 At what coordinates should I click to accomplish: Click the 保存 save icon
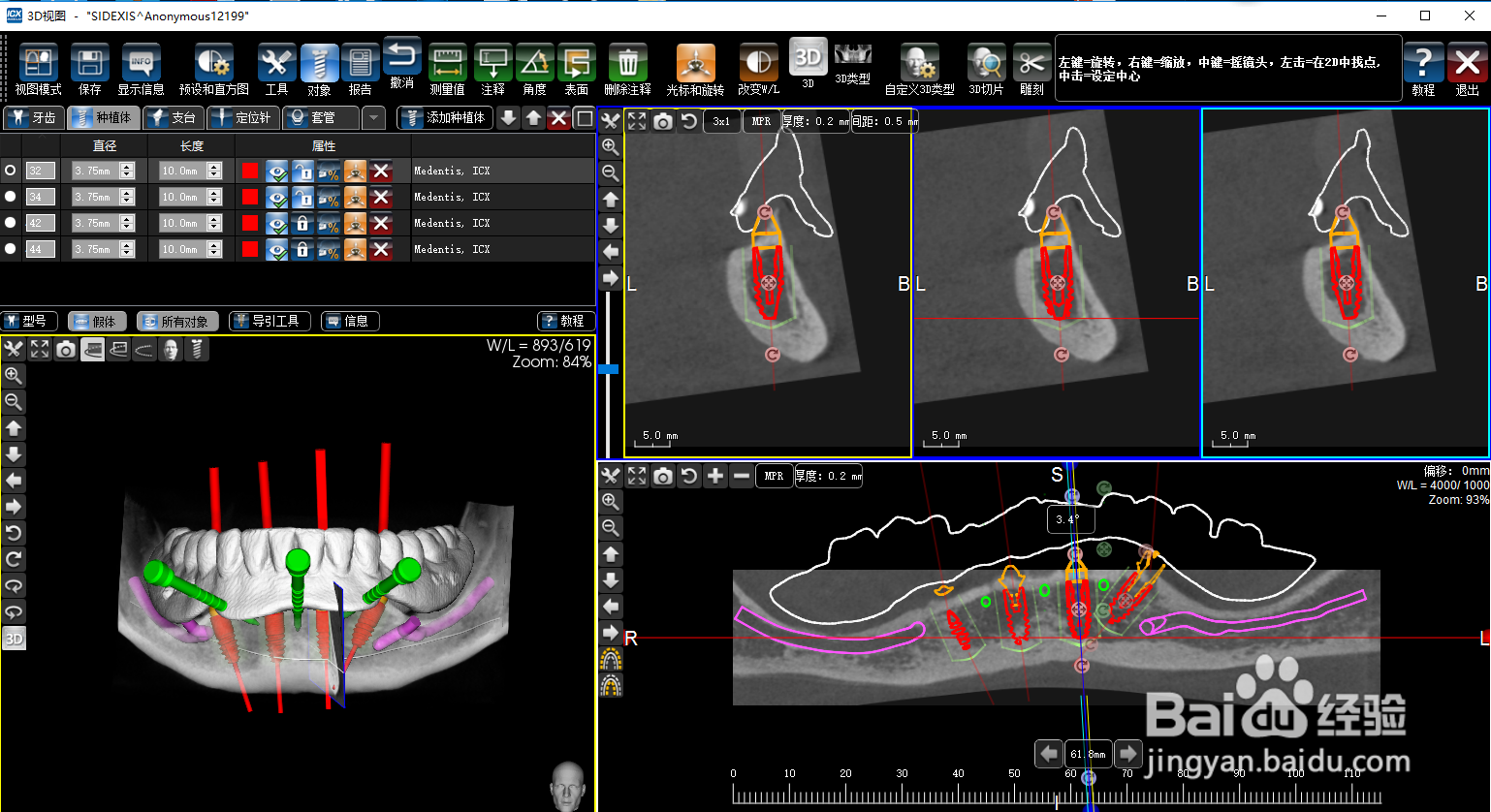point(90,63)
